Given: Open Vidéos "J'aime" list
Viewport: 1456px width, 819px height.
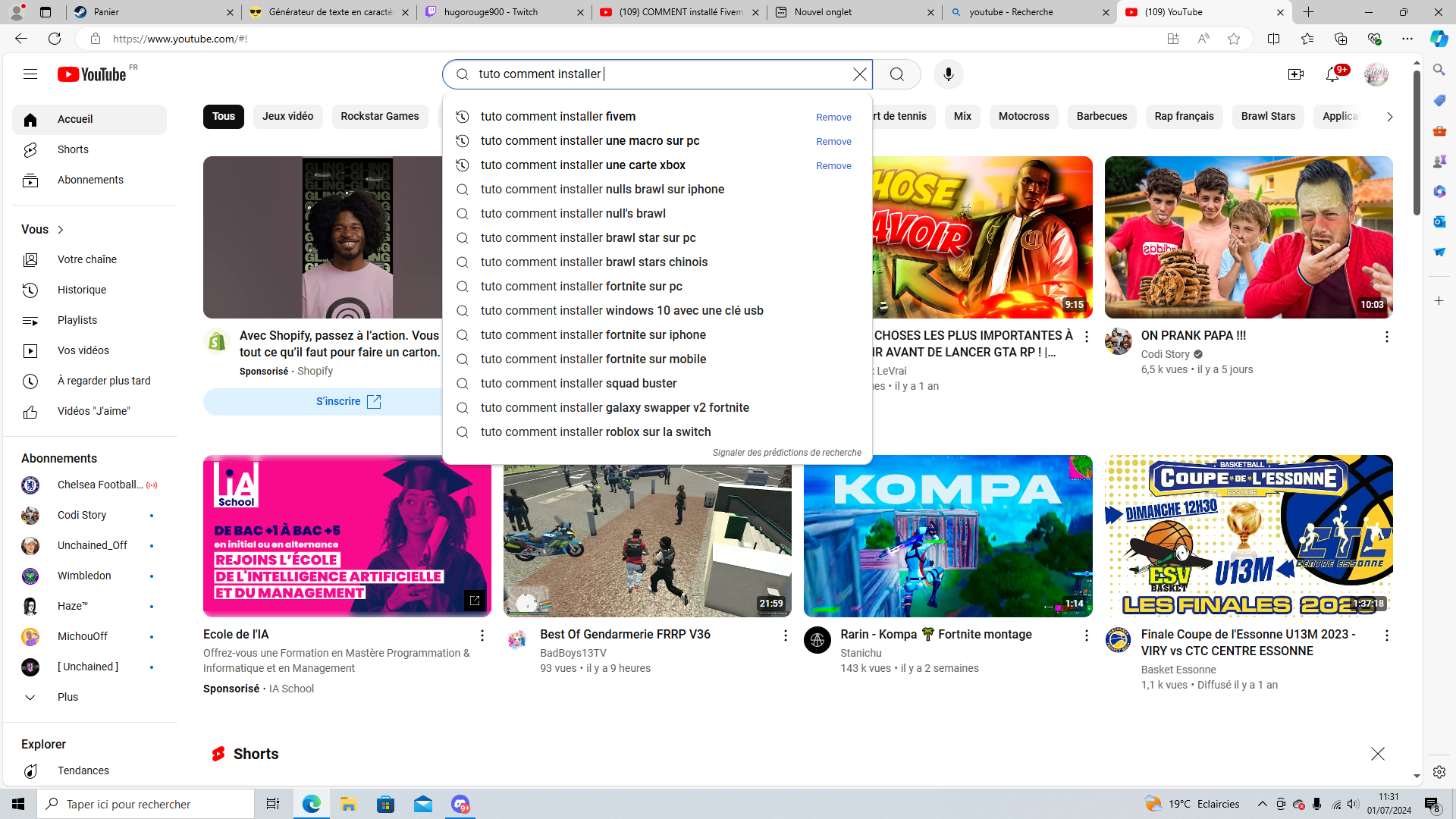Looking at the screenshot, I should click(x=89, y=412).
